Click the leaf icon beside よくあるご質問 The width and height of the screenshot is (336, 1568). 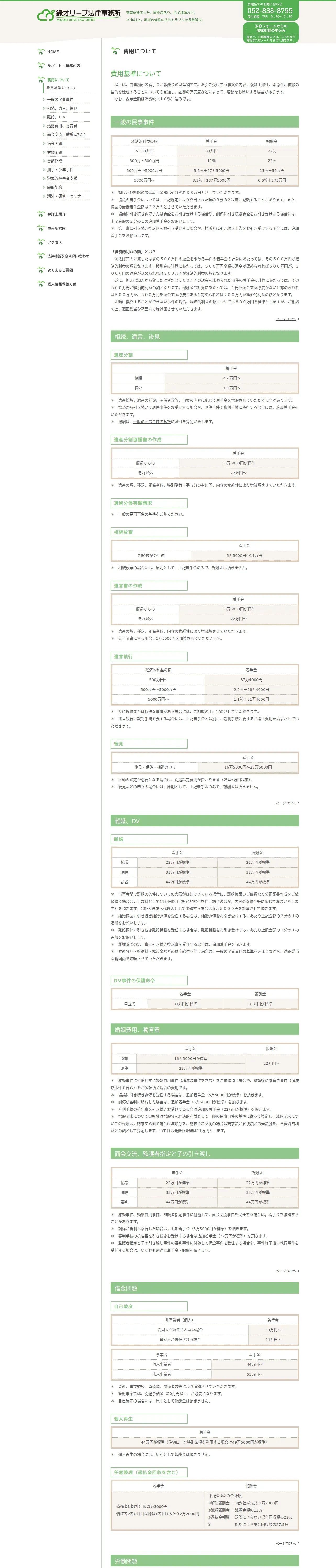[x=41, y=270]
